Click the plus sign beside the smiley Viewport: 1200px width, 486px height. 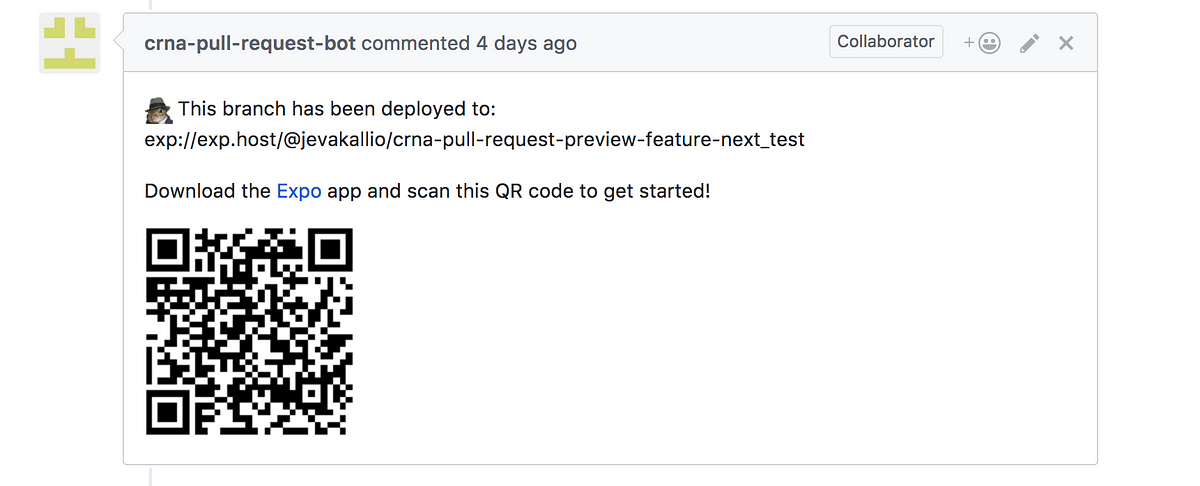968,43
